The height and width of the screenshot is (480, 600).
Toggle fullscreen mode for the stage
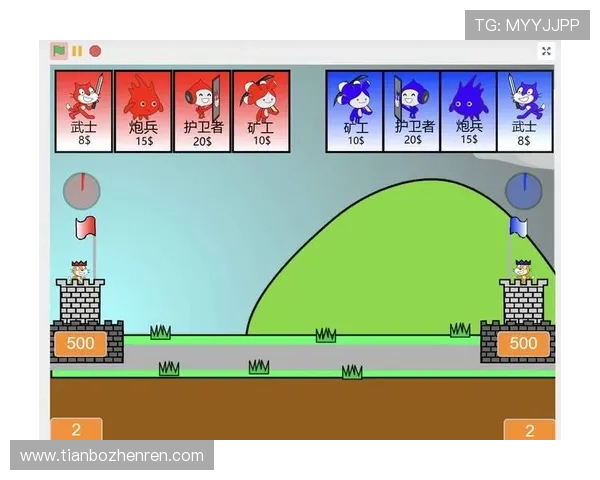pyautogui.click(x=546, y=51)
